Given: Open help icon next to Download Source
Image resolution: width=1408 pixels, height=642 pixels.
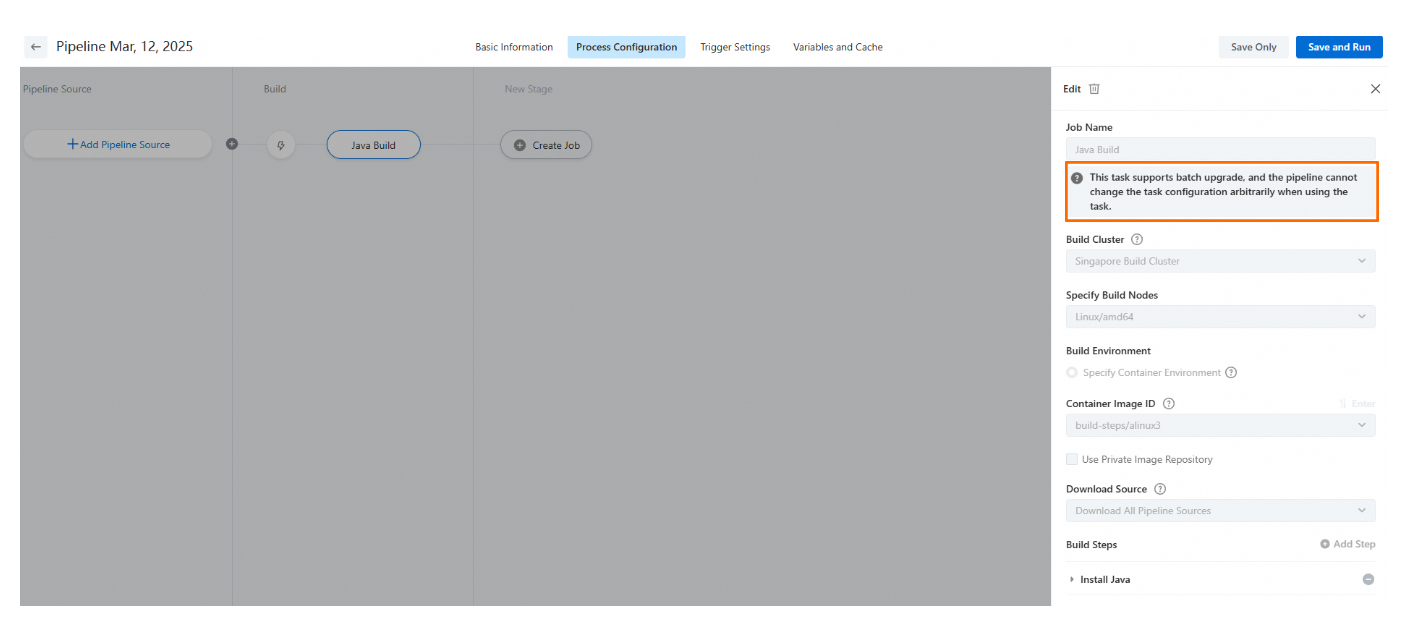Looking at the screenshot, I should coord(1160,489).
